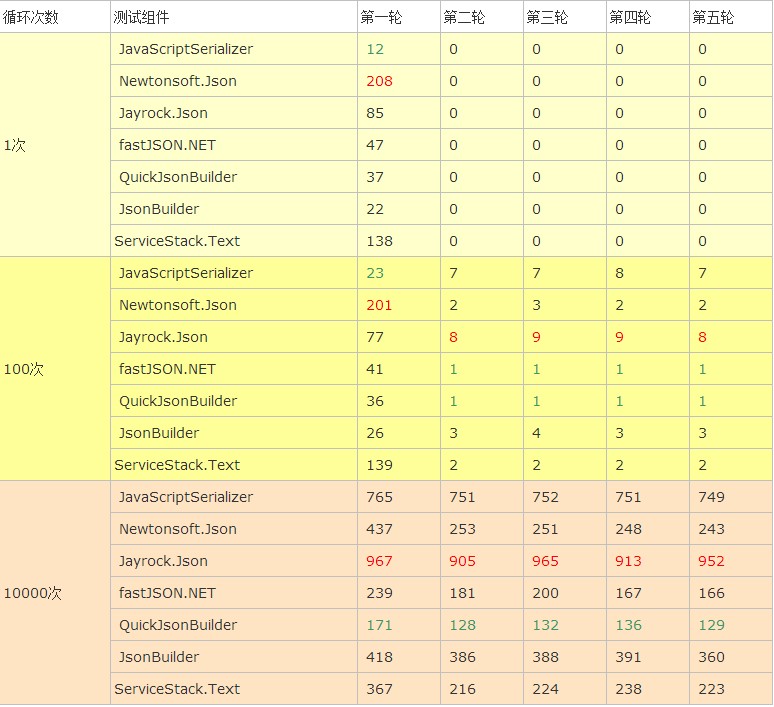Click the only 3 in the 100次 Newtonsoft.Json row

pos(537,305)
